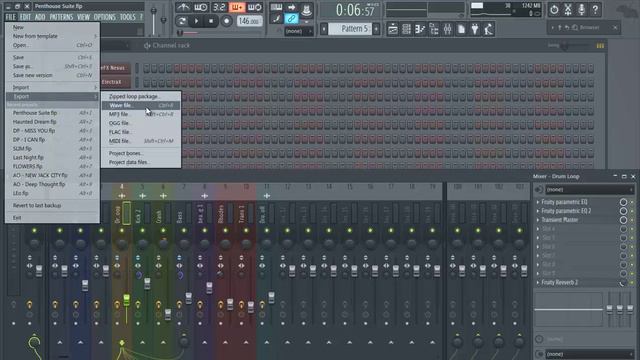Click the audio editor scissors icon

(568, 9)
